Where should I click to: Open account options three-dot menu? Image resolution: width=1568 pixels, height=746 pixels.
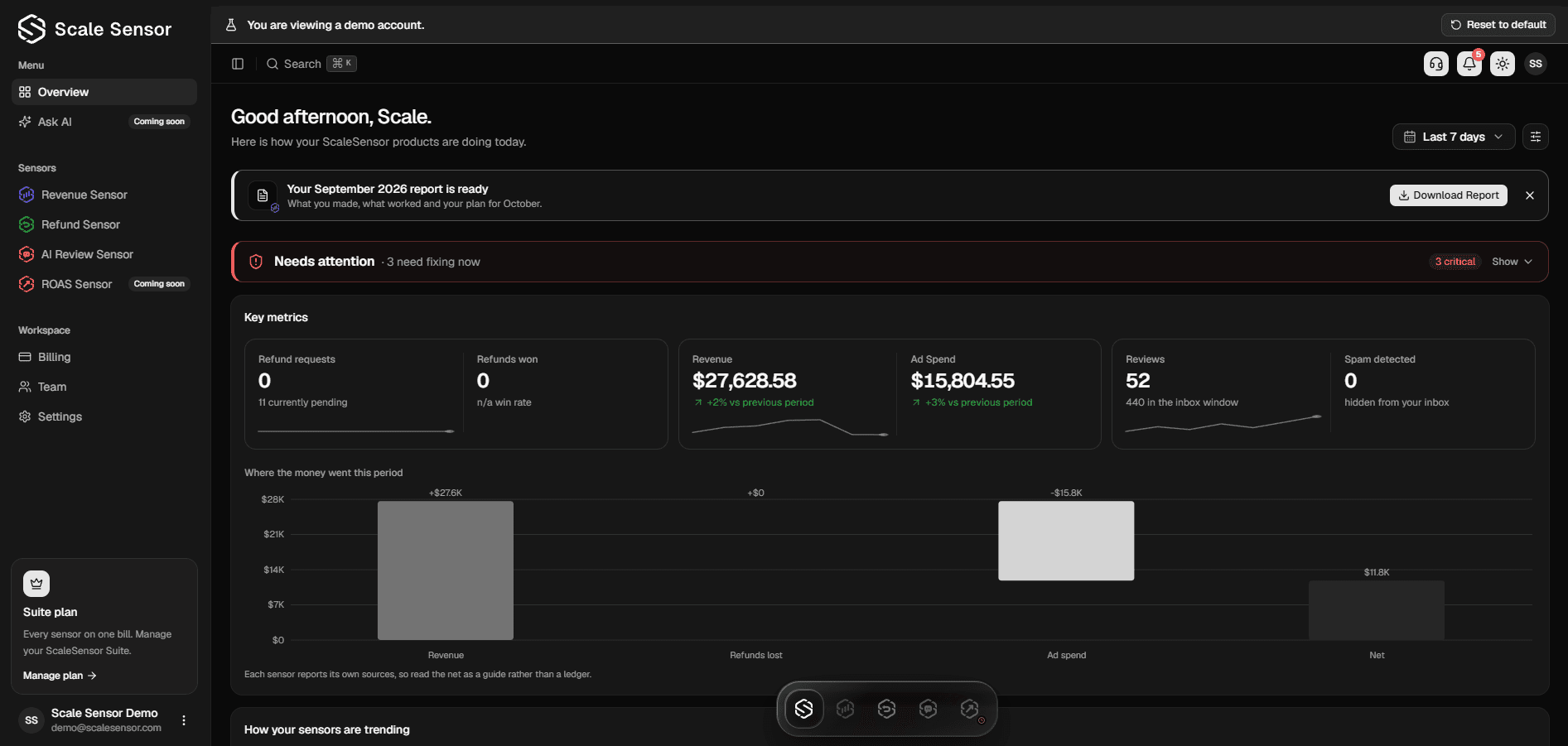click(184, 720)
